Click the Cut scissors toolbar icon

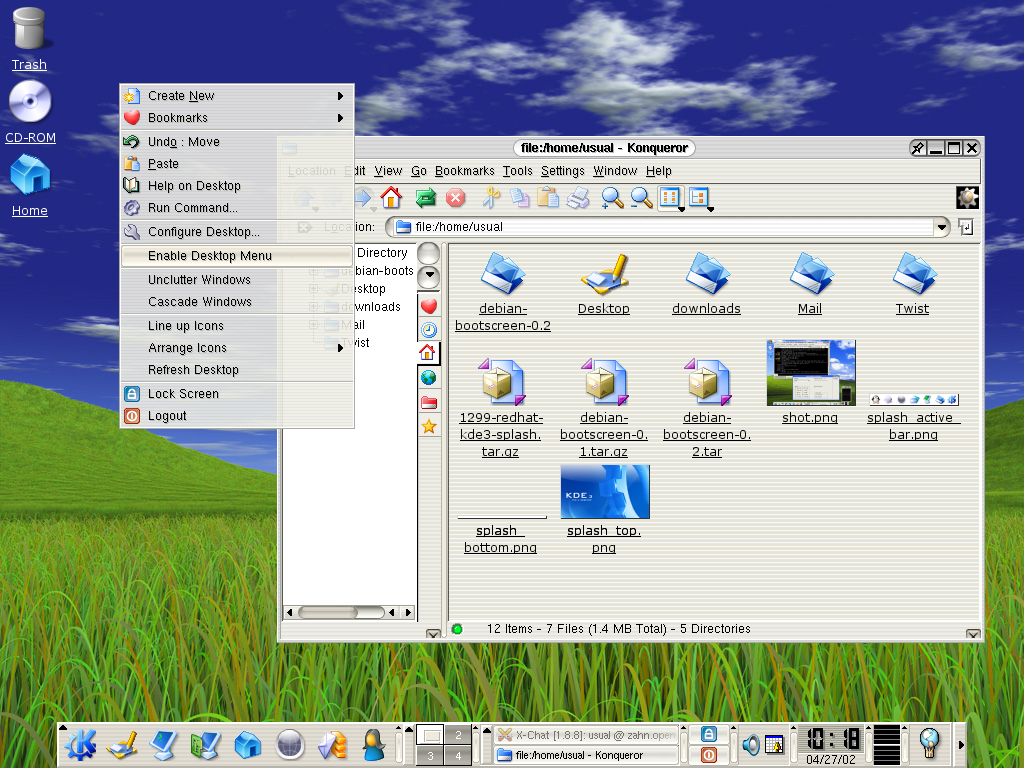pyautogui.click(x=491, y=197)
